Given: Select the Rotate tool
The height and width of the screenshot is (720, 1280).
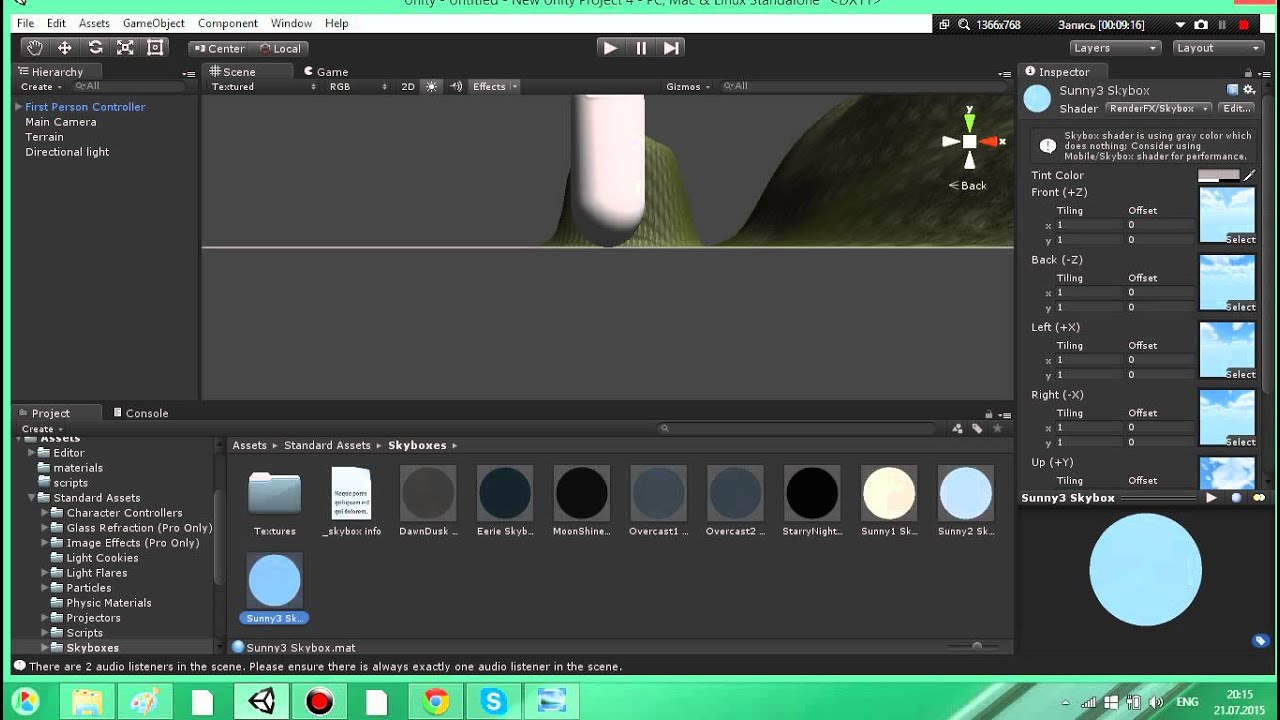Looking at the screenshot, I should tap(95, 47).
